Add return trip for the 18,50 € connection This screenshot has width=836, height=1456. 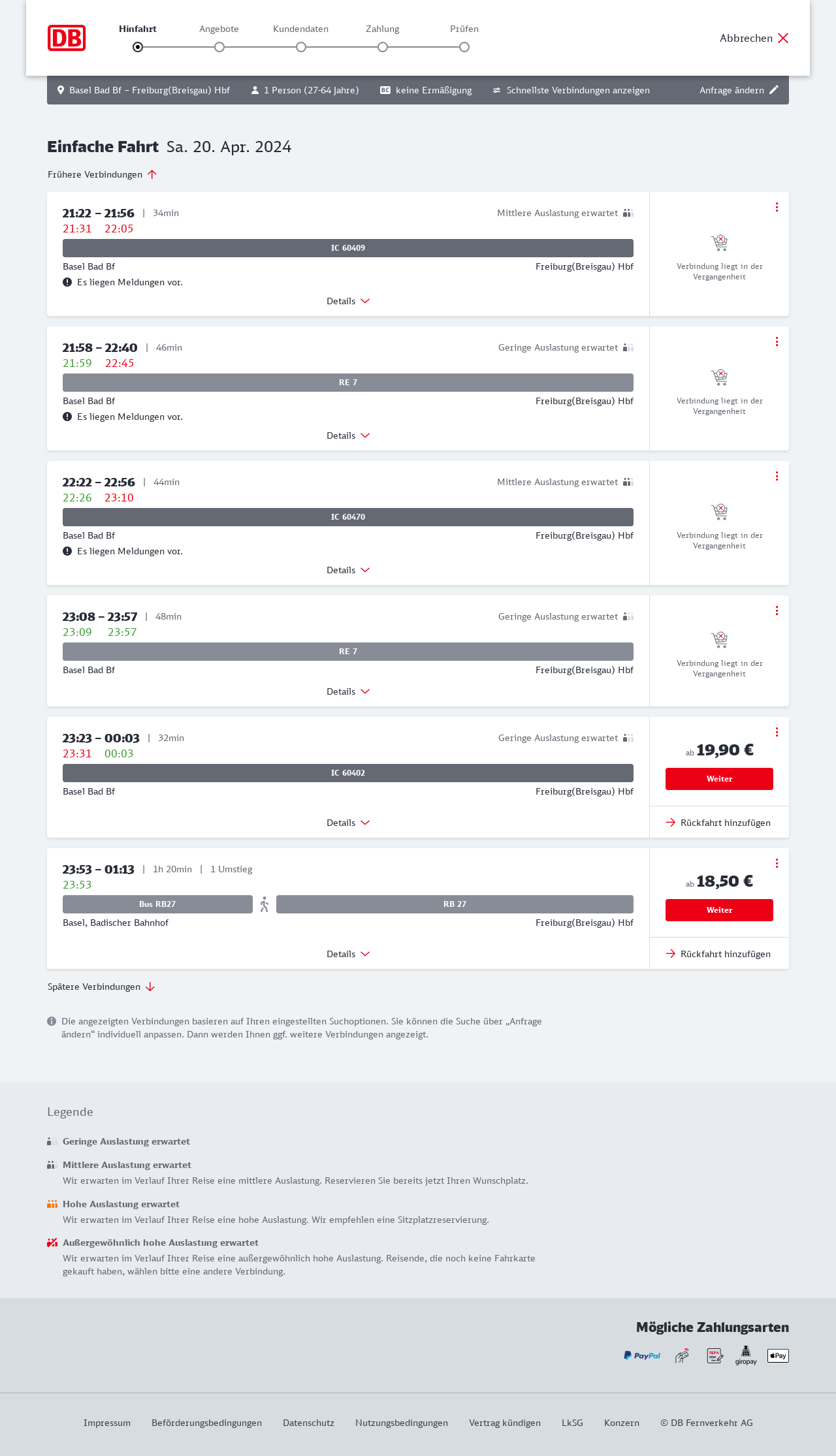click(x=718, y=954)
